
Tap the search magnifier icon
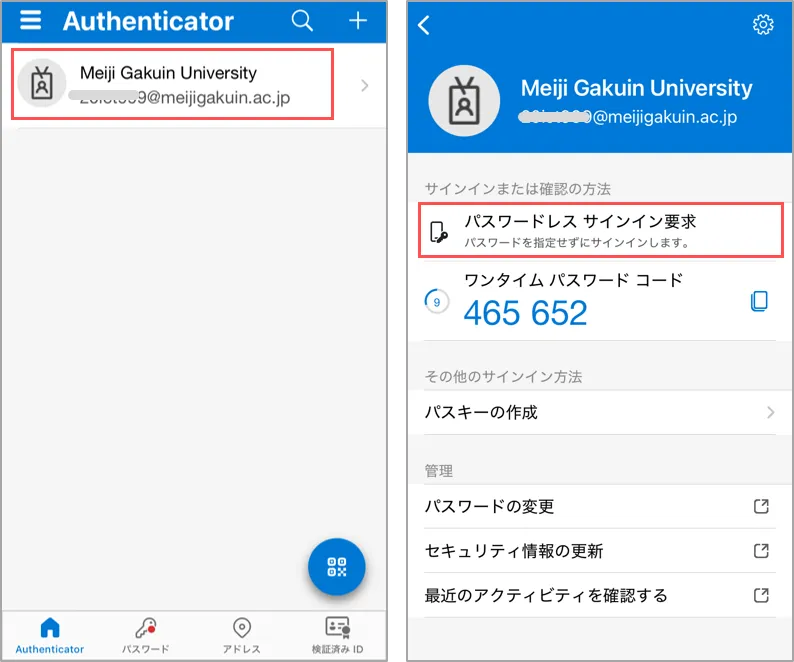click(x=302, y=21)
